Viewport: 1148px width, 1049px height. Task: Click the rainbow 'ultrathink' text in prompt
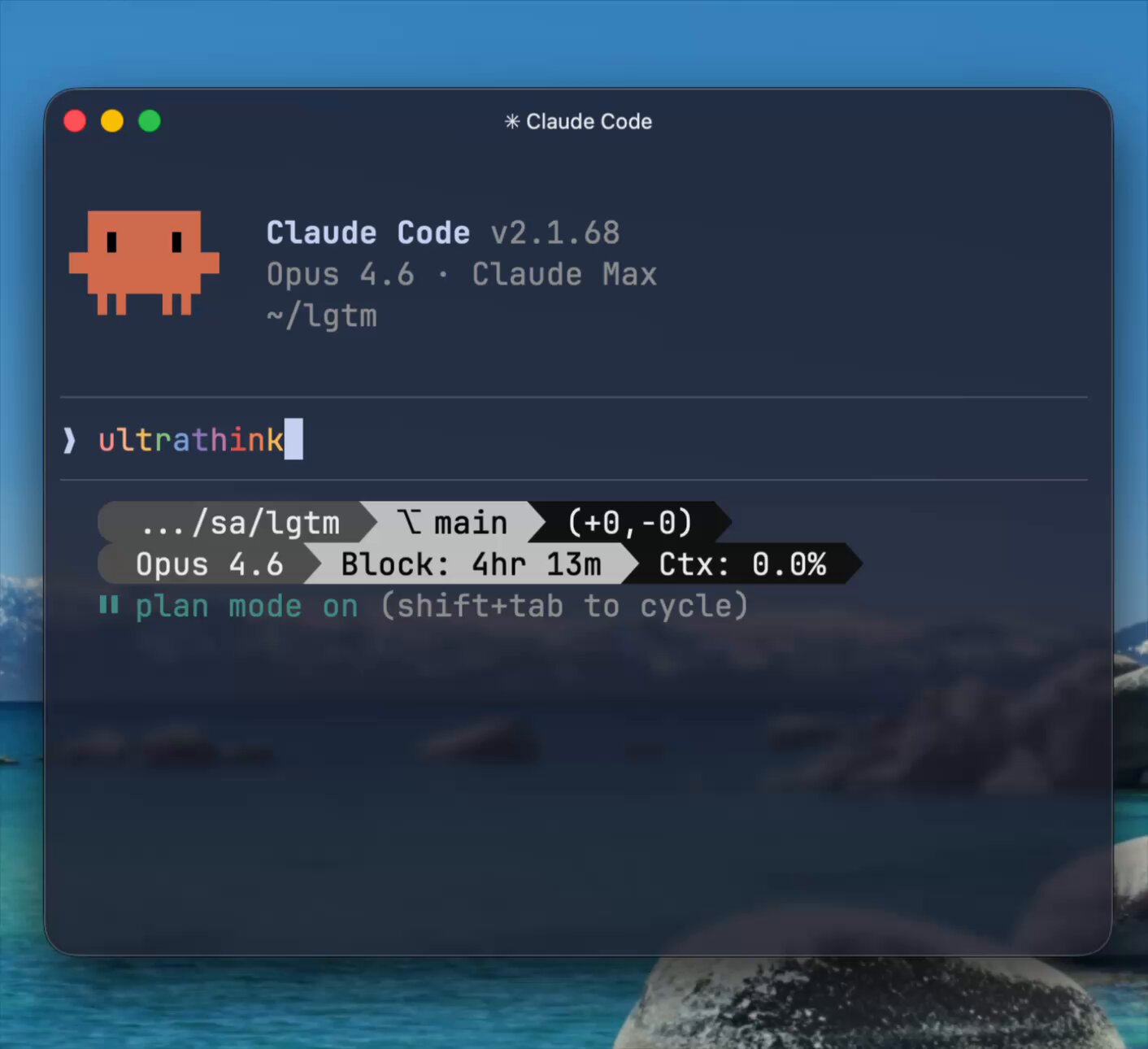pos(190,440)
